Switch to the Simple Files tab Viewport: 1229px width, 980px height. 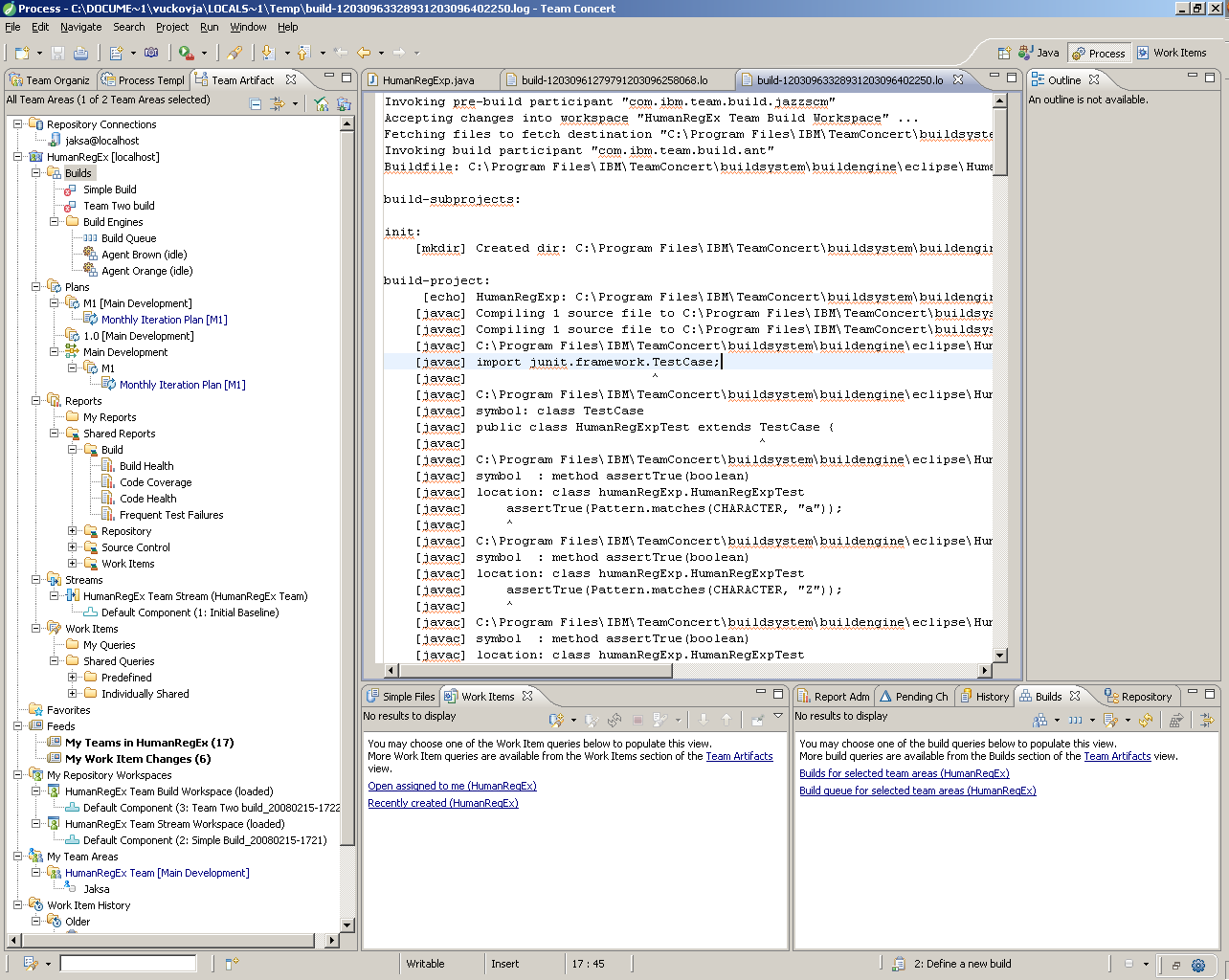coord(401,697)
